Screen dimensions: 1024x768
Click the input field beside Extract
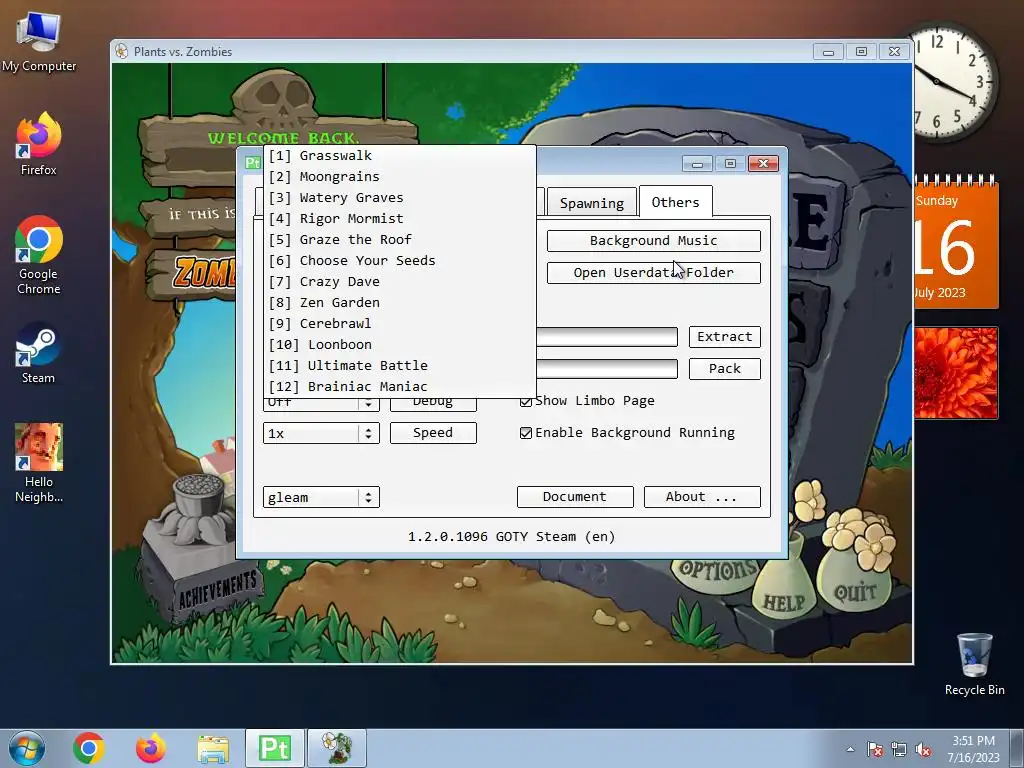click(607, 337)
